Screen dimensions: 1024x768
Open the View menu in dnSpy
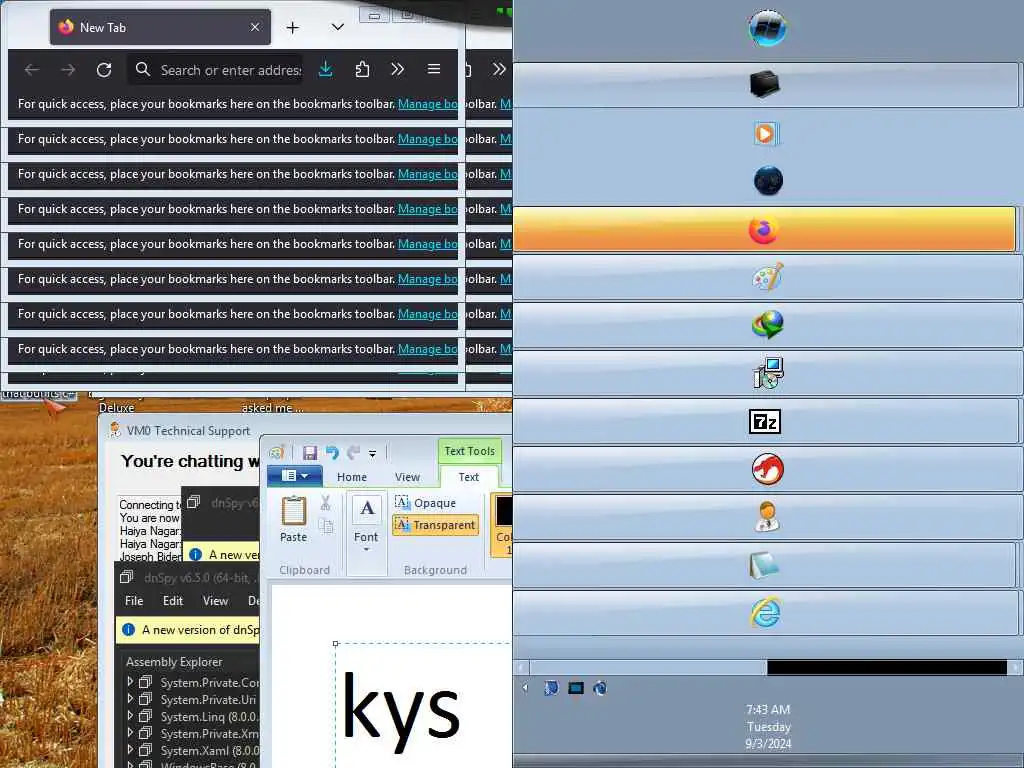coord(215,601)
